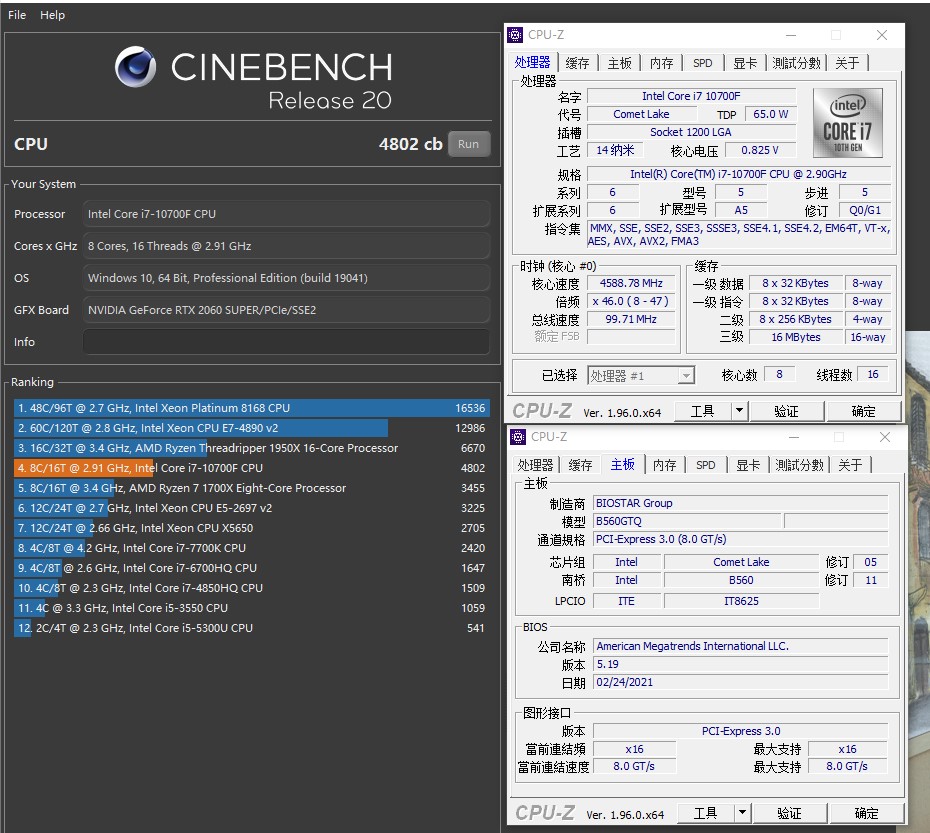Image resolution: width=930 pixels, height=833 pixels.
Task: Click 验证 button in bottom CPU-Z window
Action: (x=789, y=813)
